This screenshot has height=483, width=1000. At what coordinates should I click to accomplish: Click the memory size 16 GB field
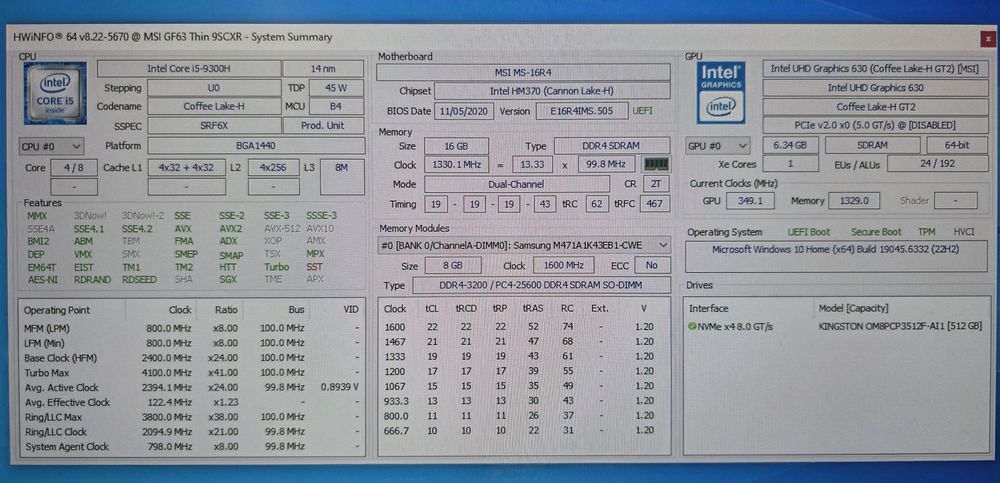457,146
